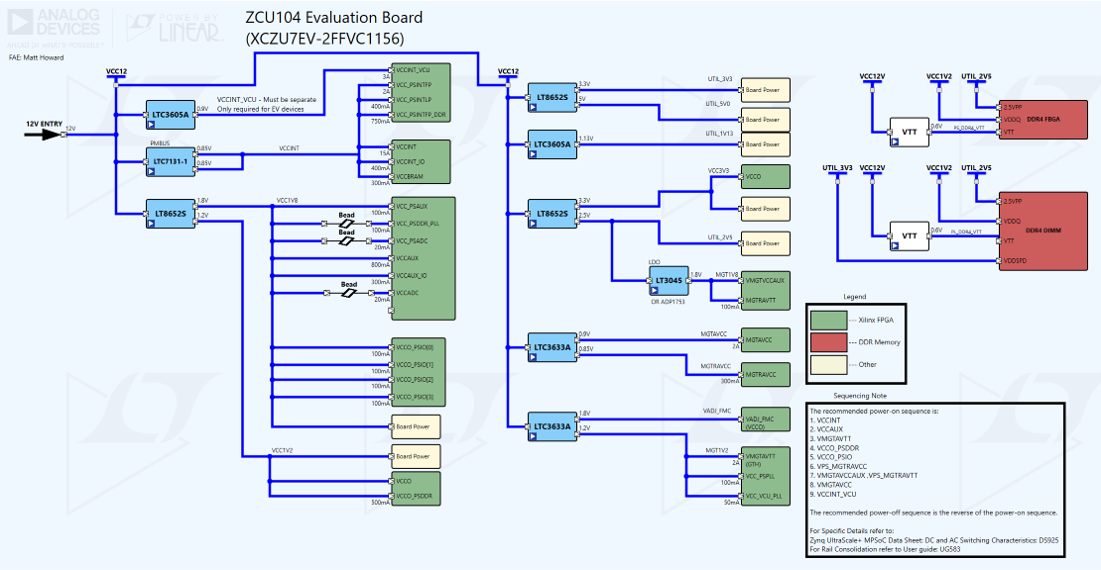Screen dimensions: 1101x570
Task: Select the ferrite bead symbol feeding VCCADC
Action: [x=348, y=293]
